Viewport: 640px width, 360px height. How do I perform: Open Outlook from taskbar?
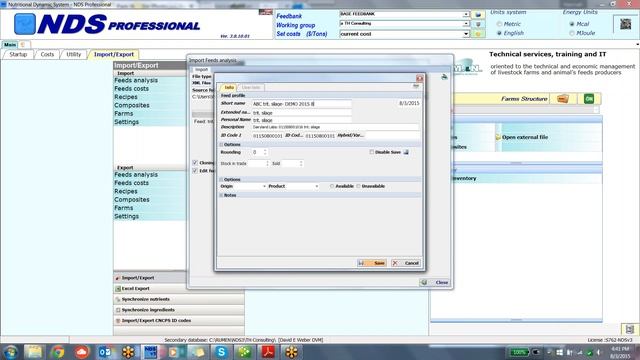(x=105, y=352)
